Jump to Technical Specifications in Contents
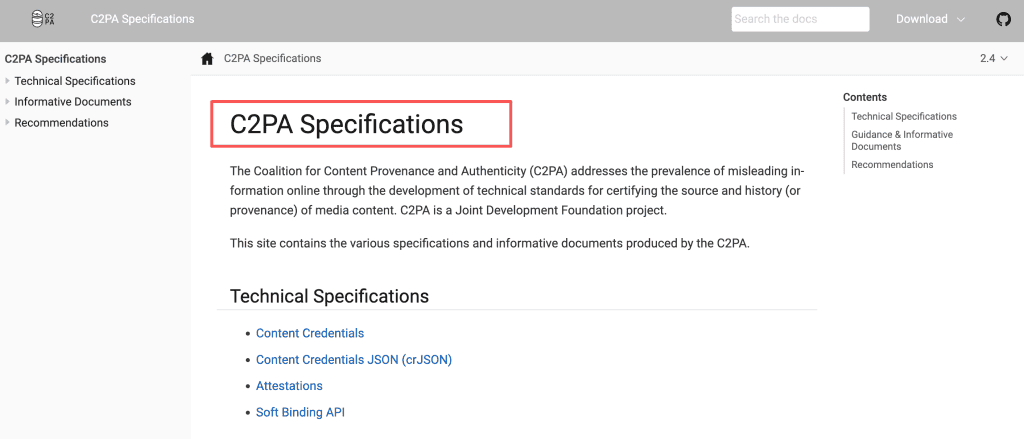This screenshot has width=1024, height=439. point(904,116)
